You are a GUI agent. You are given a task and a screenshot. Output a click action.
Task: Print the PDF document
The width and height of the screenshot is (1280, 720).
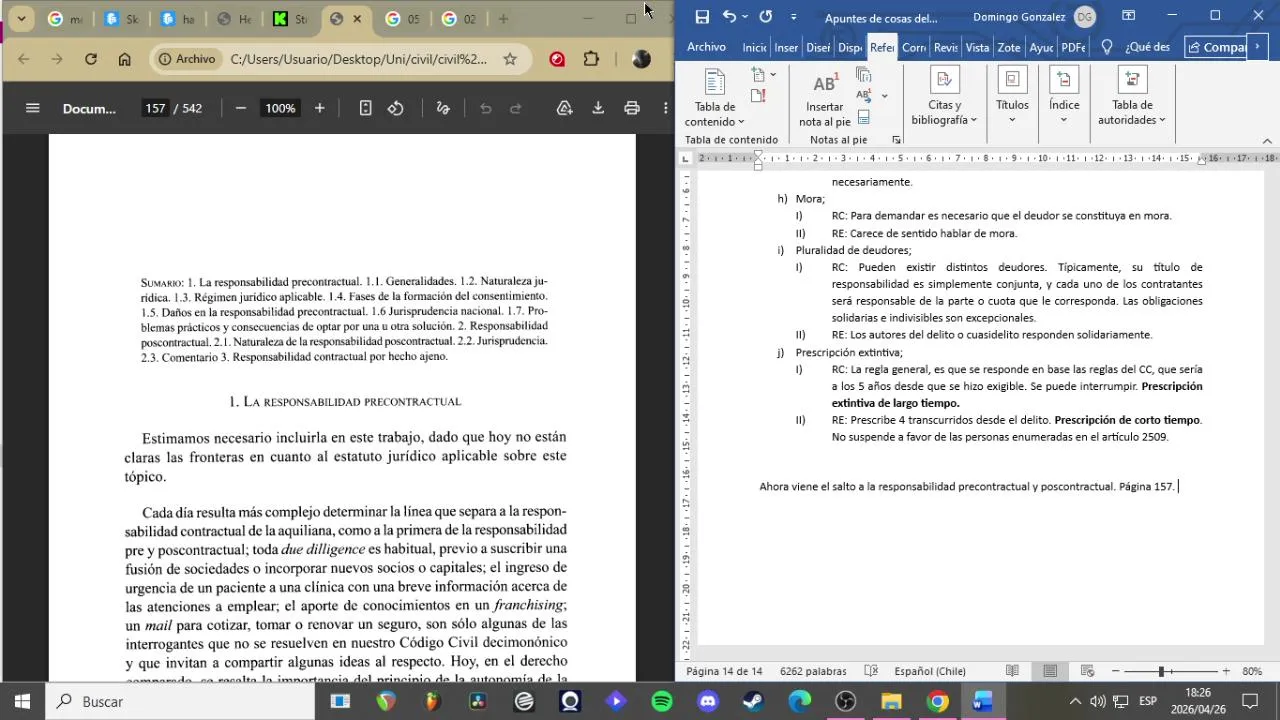[x=632, y=108]
